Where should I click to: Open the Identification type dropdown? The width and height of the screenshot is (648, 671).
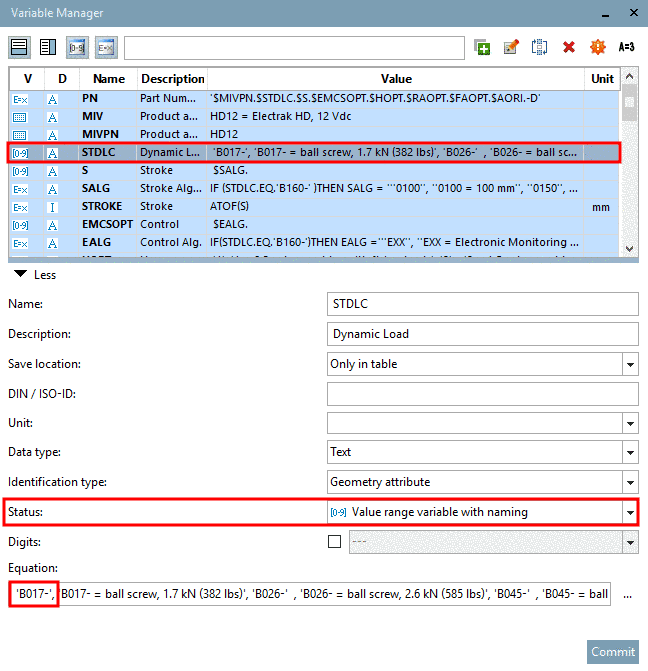tap(630, 482)
